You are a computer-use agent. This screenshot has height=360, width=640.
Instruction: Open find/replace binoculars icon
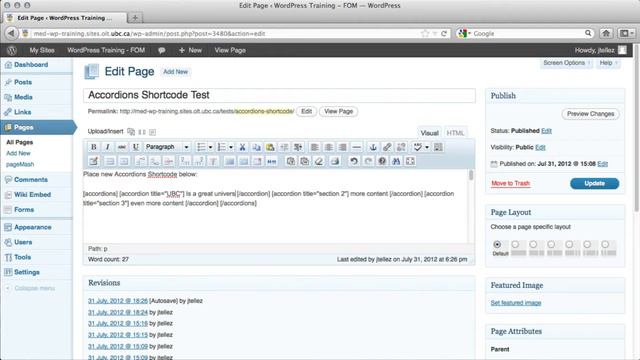396,161
